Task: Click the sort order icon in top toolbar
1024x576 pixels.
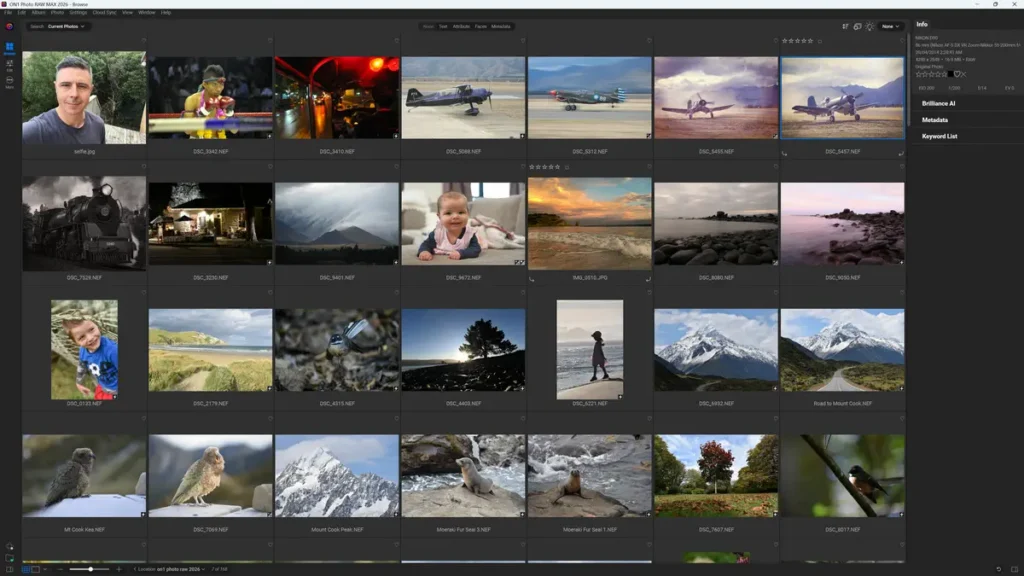Action: point(845,26)
